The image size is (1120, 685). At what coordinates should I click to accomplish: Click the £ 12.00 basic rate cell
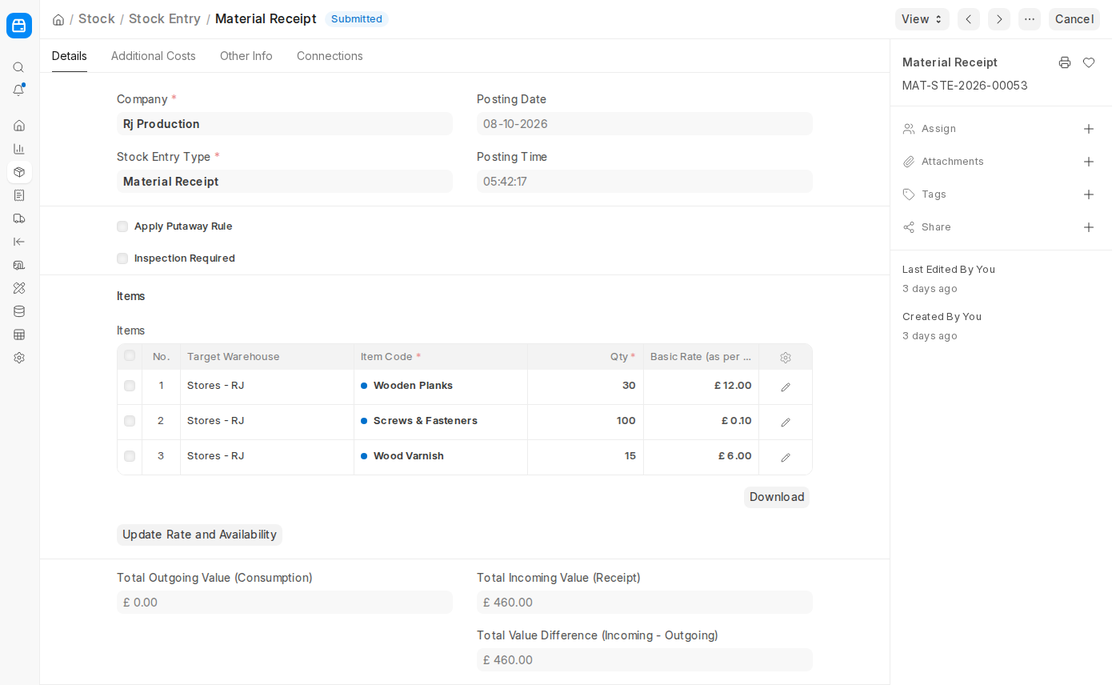point(701,386)
